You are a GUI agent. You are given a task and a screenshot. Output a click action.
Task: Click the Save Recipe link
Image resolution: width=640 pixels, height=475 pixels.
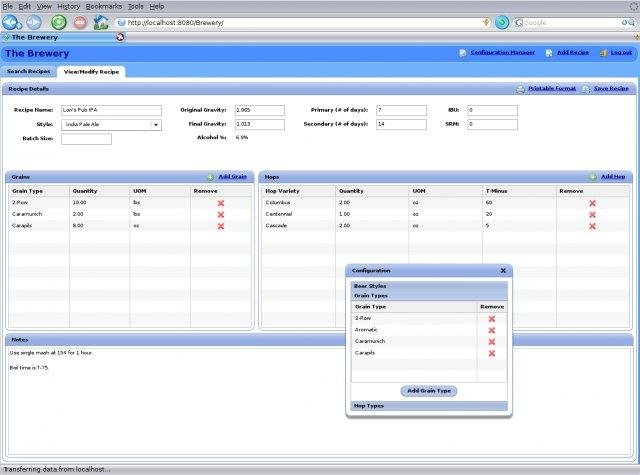[x=611, y=89]
